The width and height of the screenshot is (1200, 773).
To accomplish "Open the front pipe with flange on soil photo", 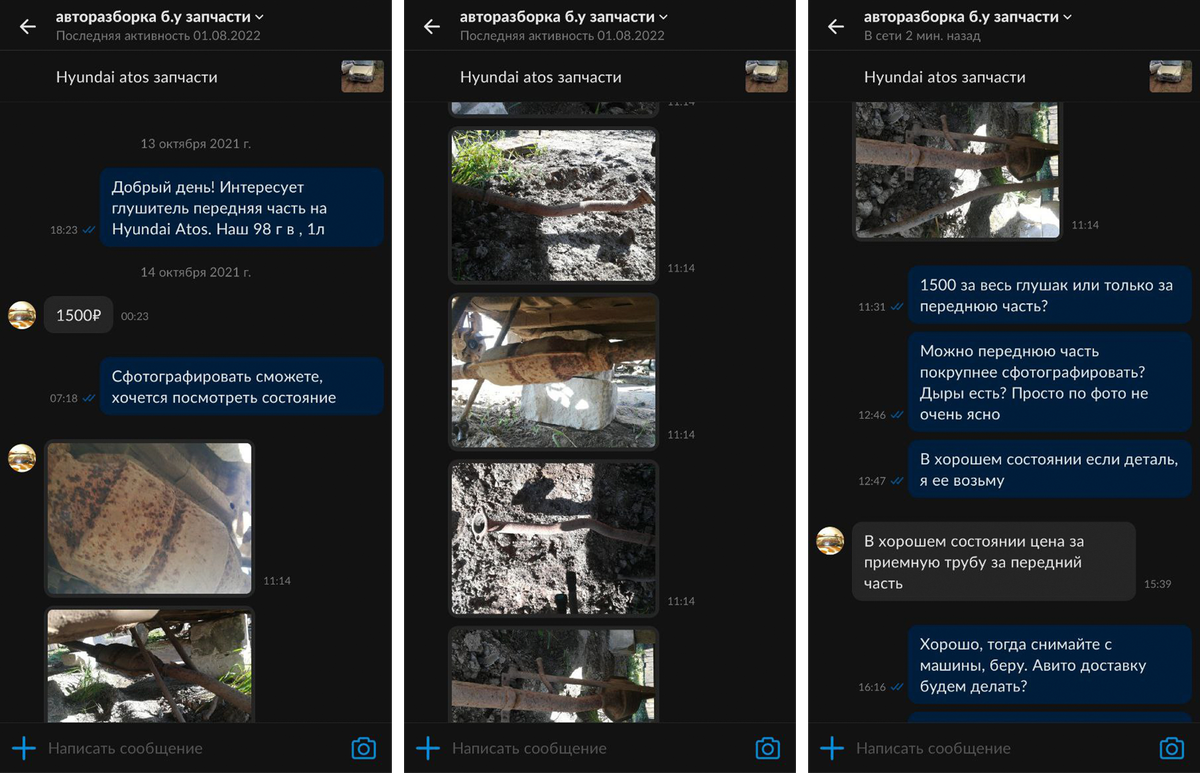I will 553,538.
